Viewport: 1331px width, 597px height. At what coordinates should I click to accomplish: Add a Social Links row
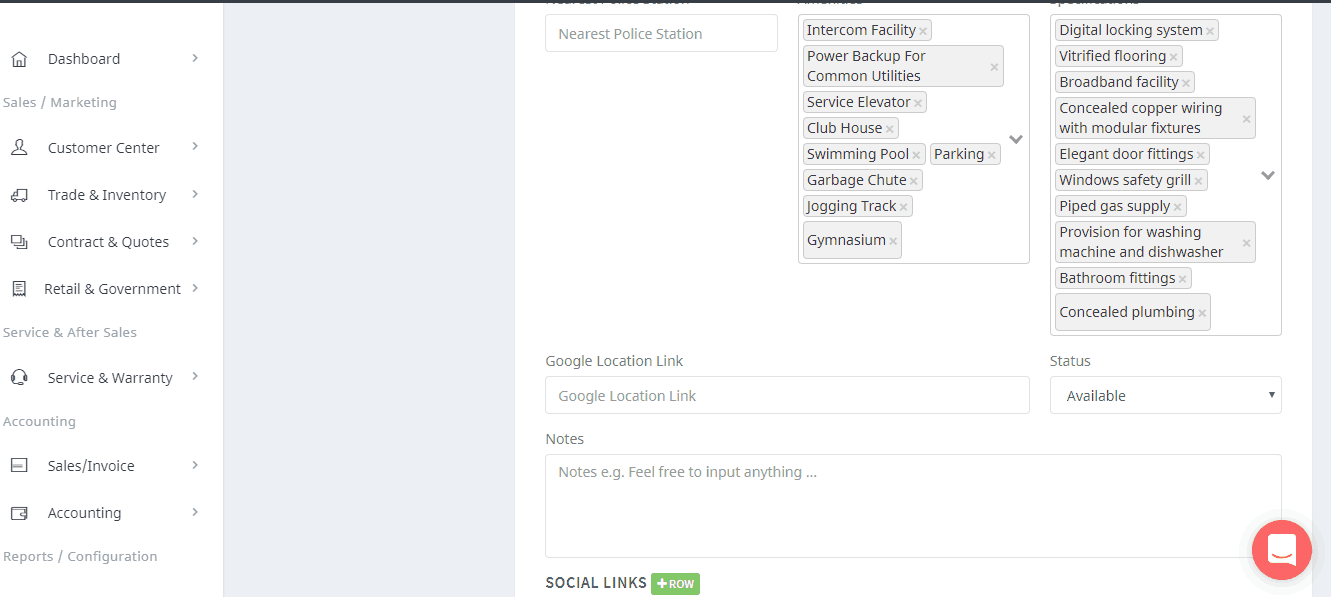pyautogui.click(x=675, y=584)
